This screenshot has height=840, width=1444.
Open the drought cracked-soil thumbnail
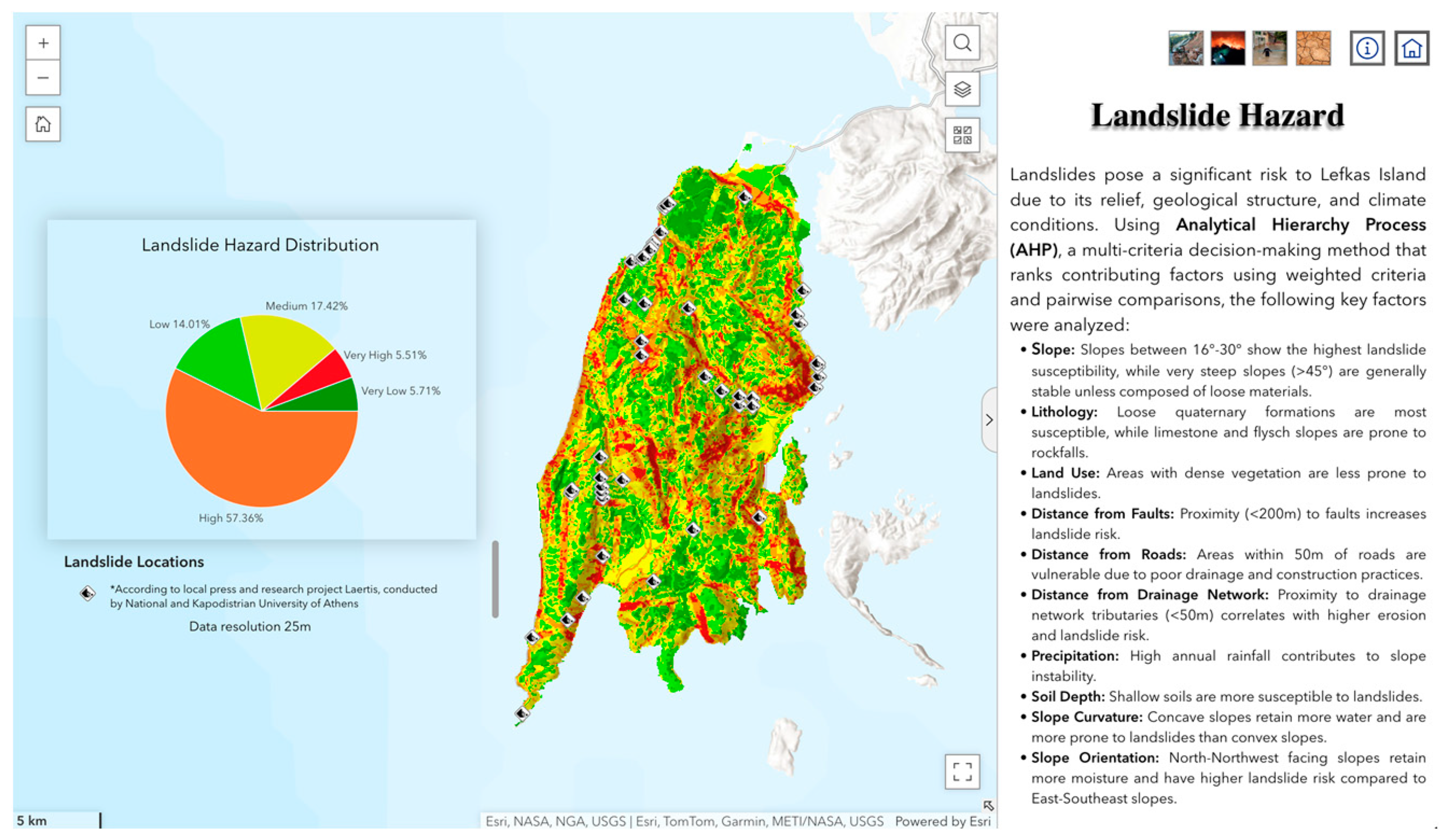coord(1313,48)
